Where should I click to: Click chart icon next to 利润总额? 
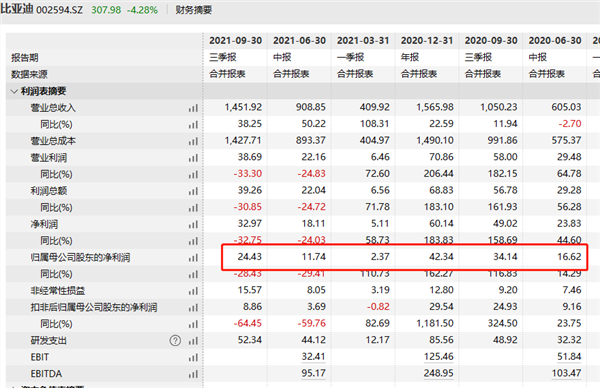193,191
